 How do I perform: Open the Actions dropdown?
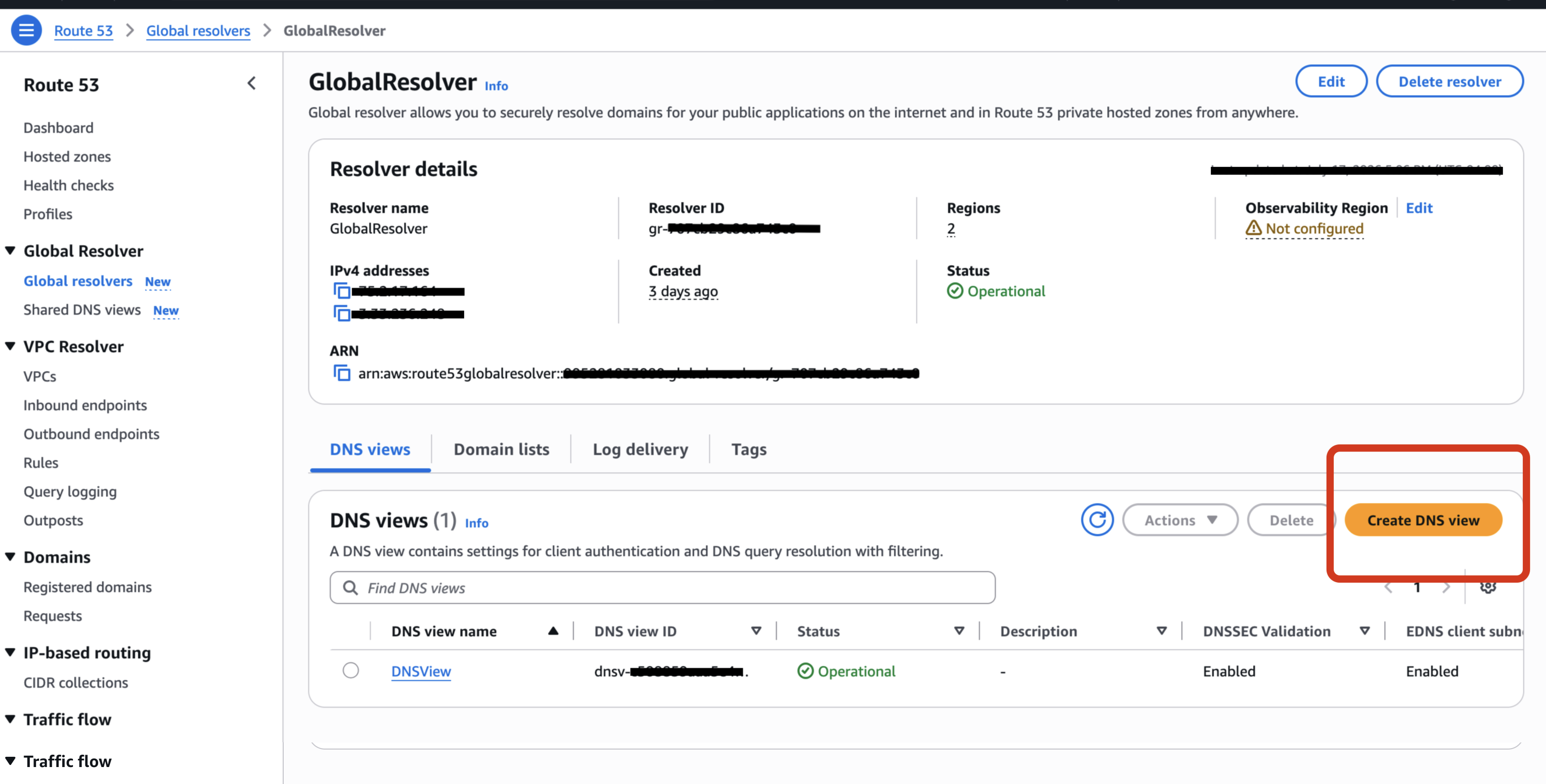coord(1180,519)
